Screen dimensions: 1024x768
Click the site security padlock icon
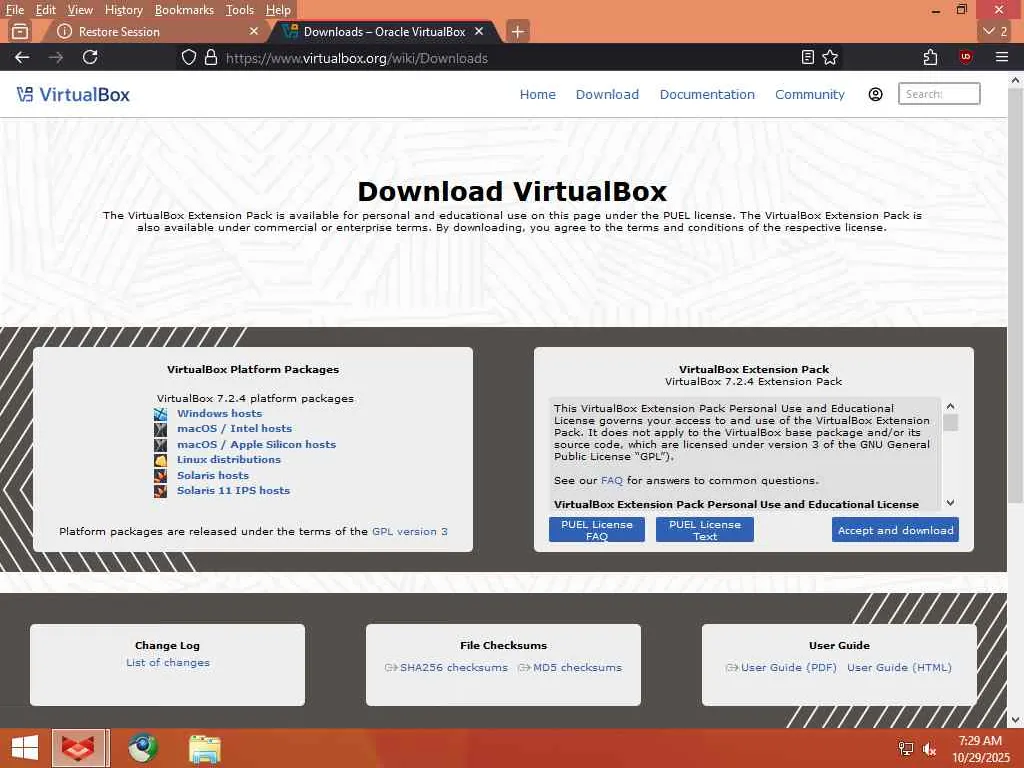point(210,57)
